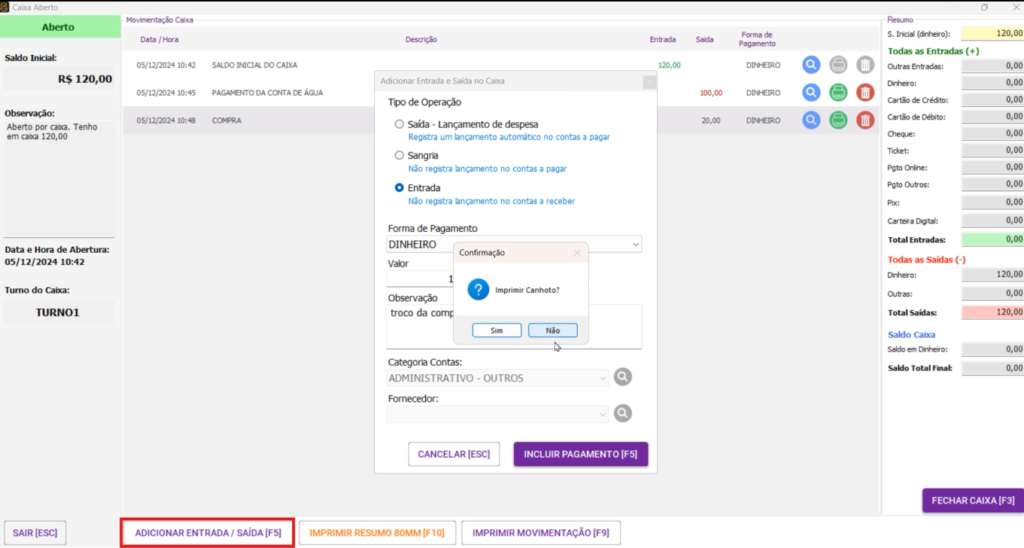Viewport: 1024px width, 548px height.
Task: Select the Entrada radio button
Action: [x=400, y=187]
